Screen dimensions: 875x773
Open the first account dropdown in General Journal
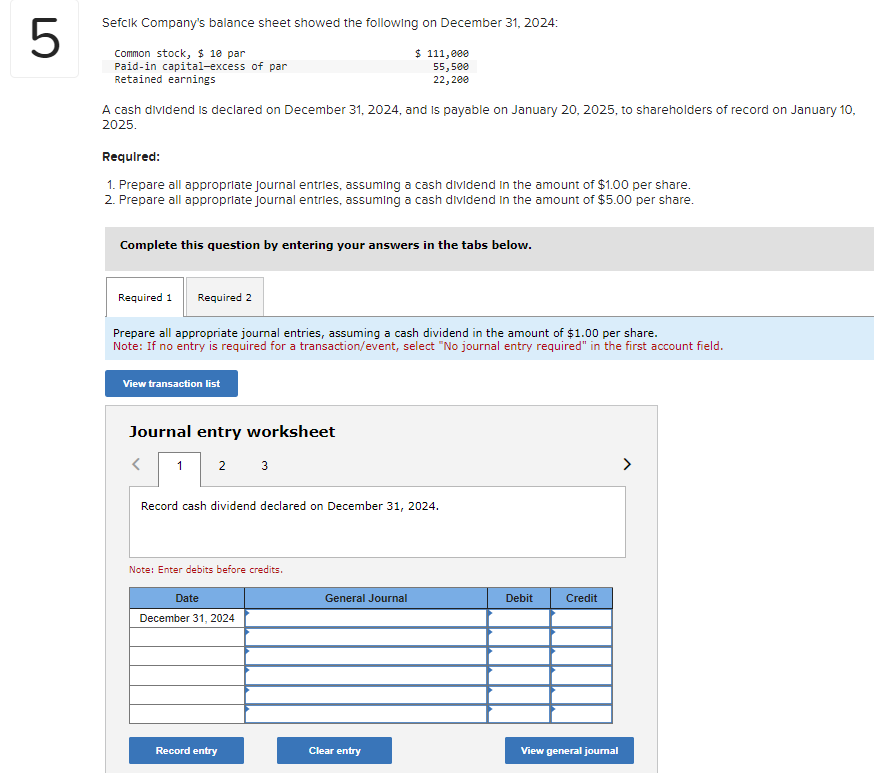coord(365,617)
